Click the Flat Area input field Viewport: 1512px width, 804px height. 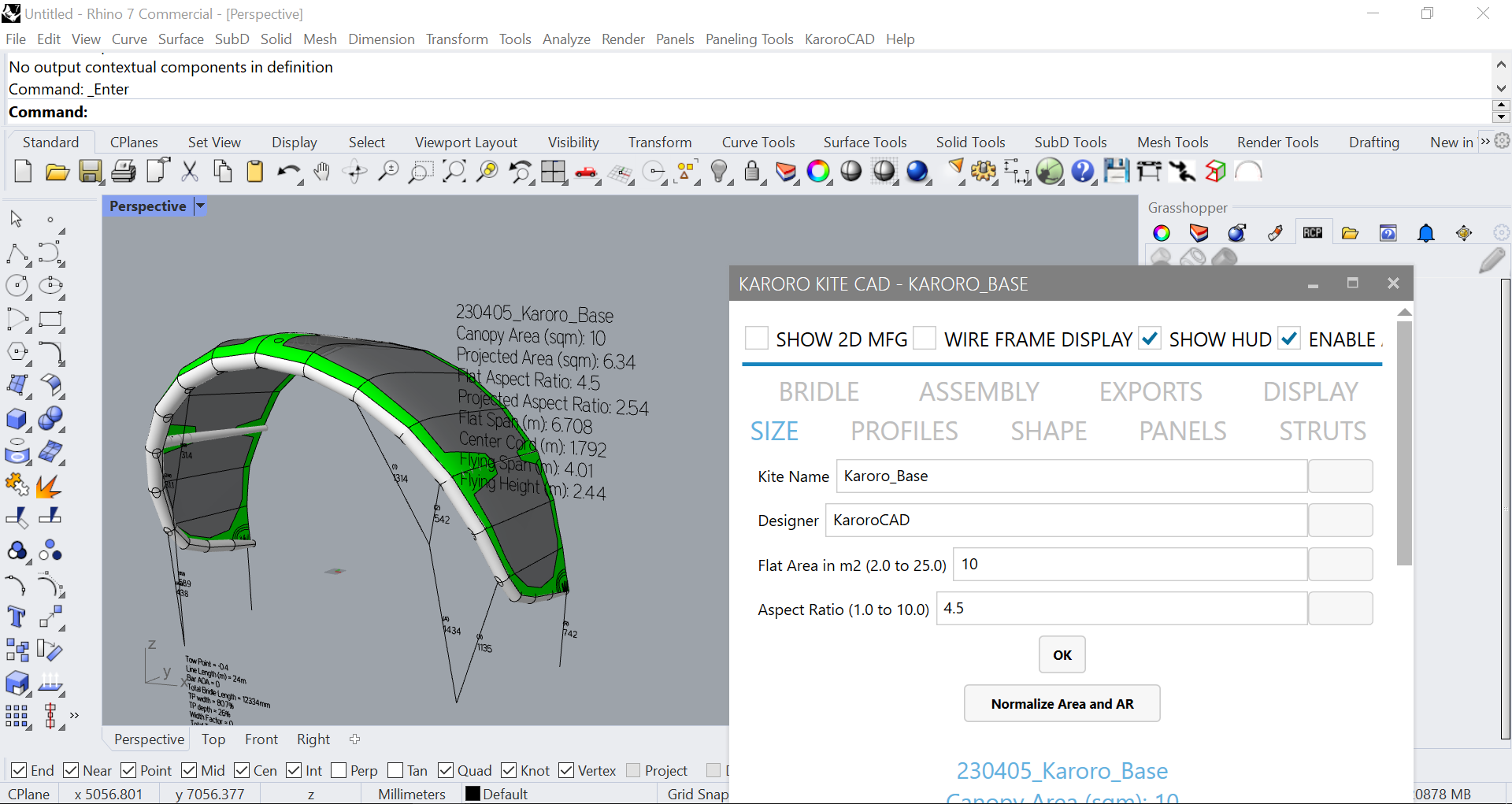[x=1130, y=564]
